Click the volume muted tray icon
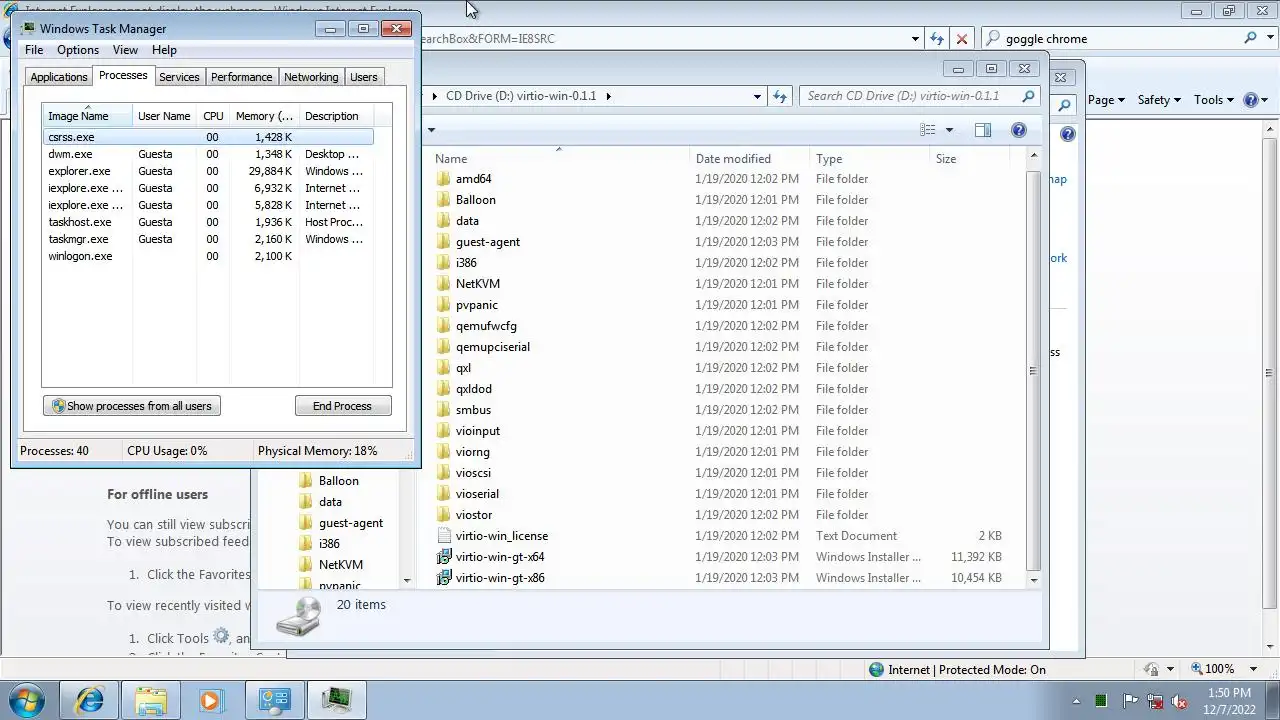Image resolution: width=1280 pixels, height=720 pixels. tap(1180, 701)
